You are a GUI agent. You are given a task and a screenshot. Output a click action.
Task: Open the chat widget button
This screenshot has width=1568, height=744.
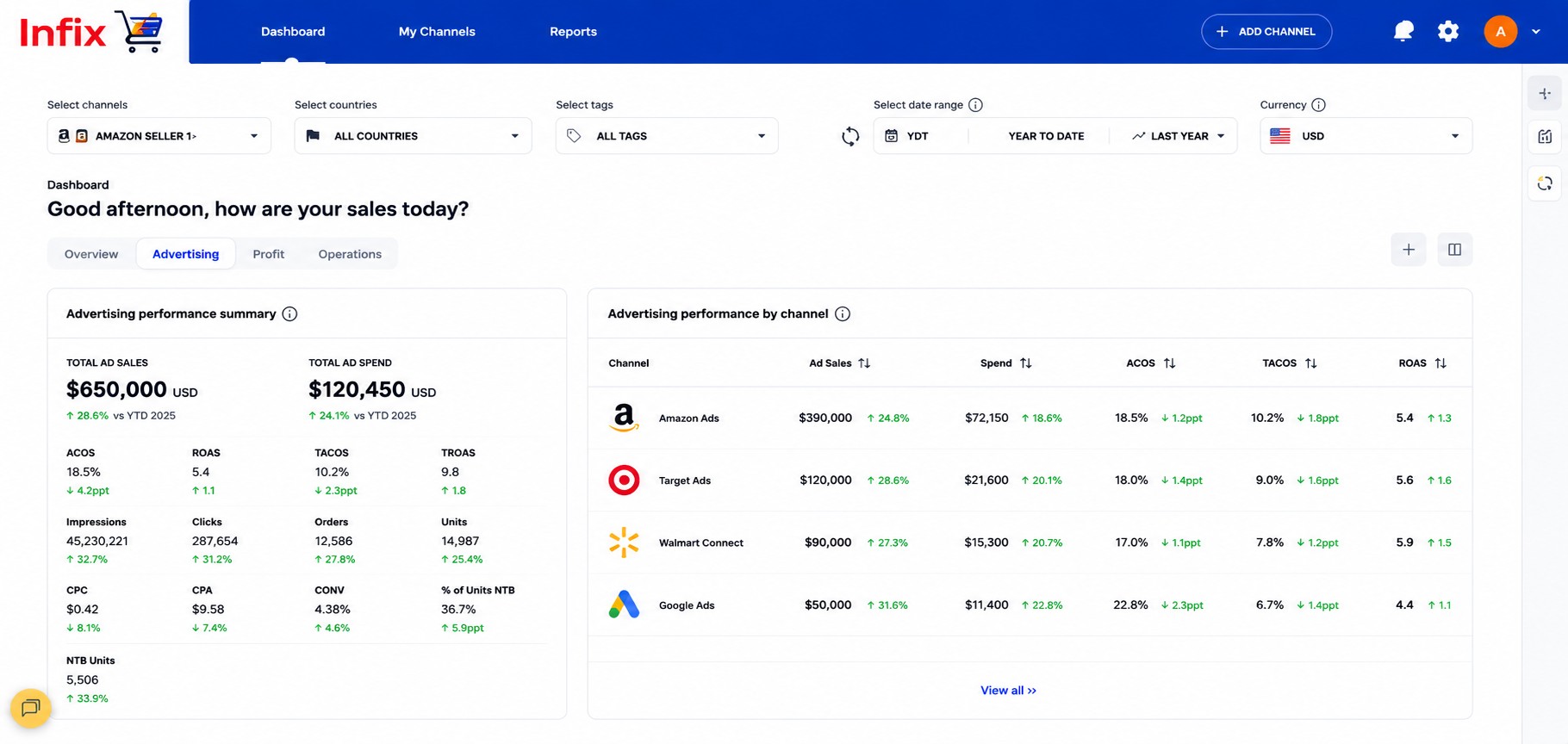coord(31,708)
